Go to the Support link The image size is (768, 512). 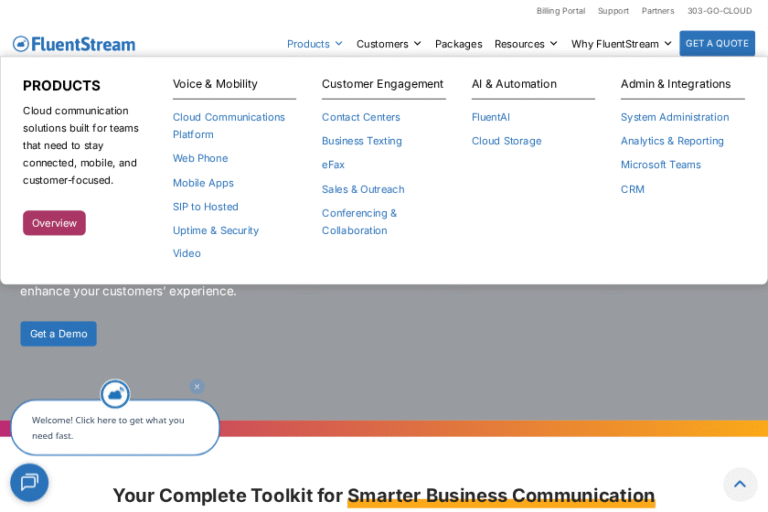point(613,11)
